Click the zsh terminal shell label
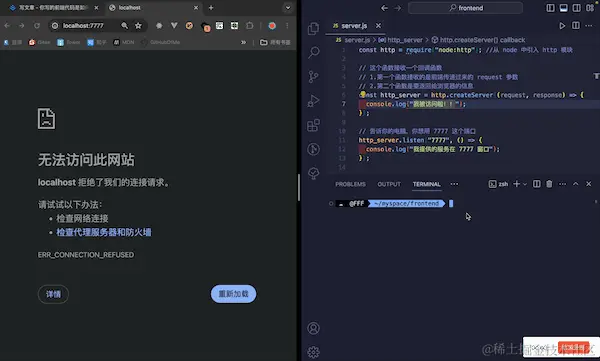 498,184
